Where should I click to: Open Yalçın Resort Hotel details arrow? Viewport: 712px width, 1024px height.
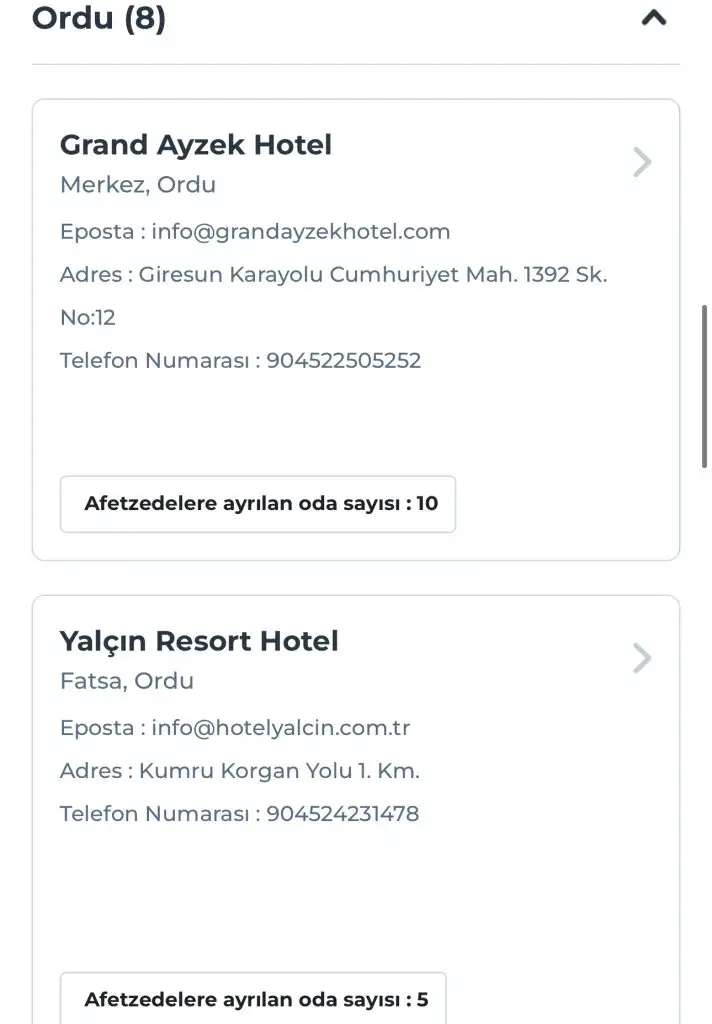(642, 658)
